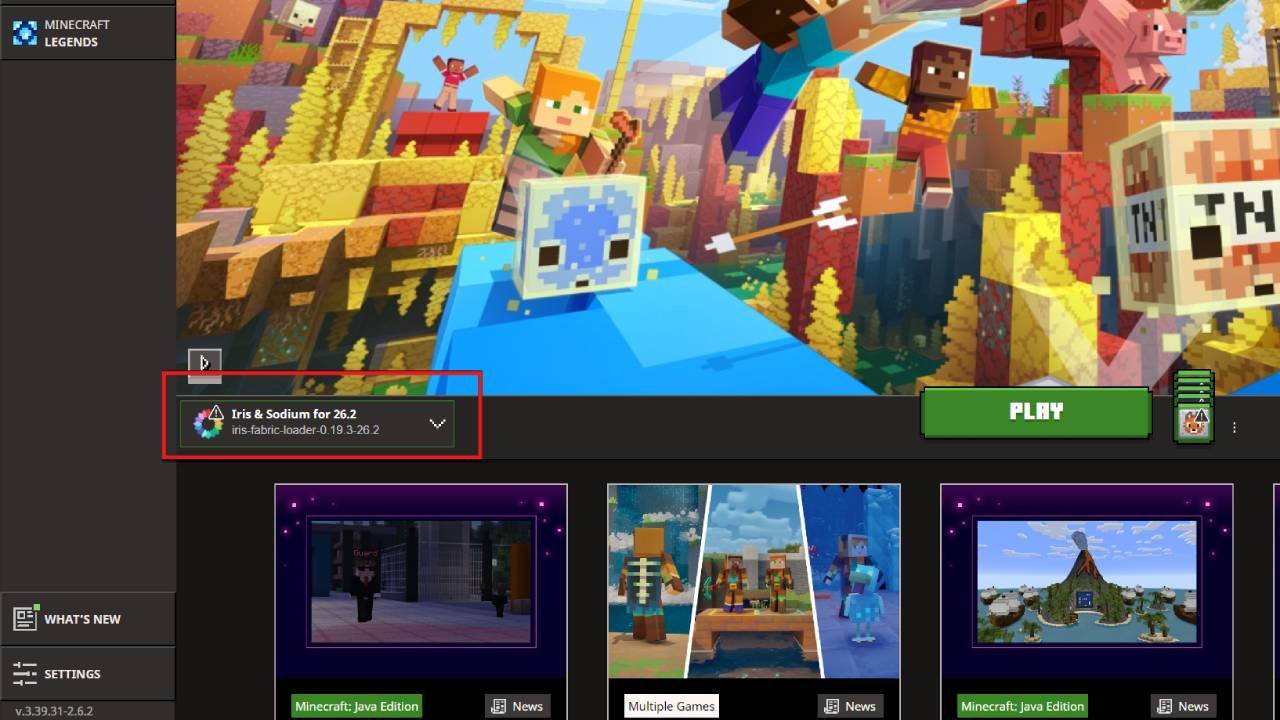Click iris-fabric-loader-0.19.3-26.2 version text
1280x720 pixels.
coord(305,430)
